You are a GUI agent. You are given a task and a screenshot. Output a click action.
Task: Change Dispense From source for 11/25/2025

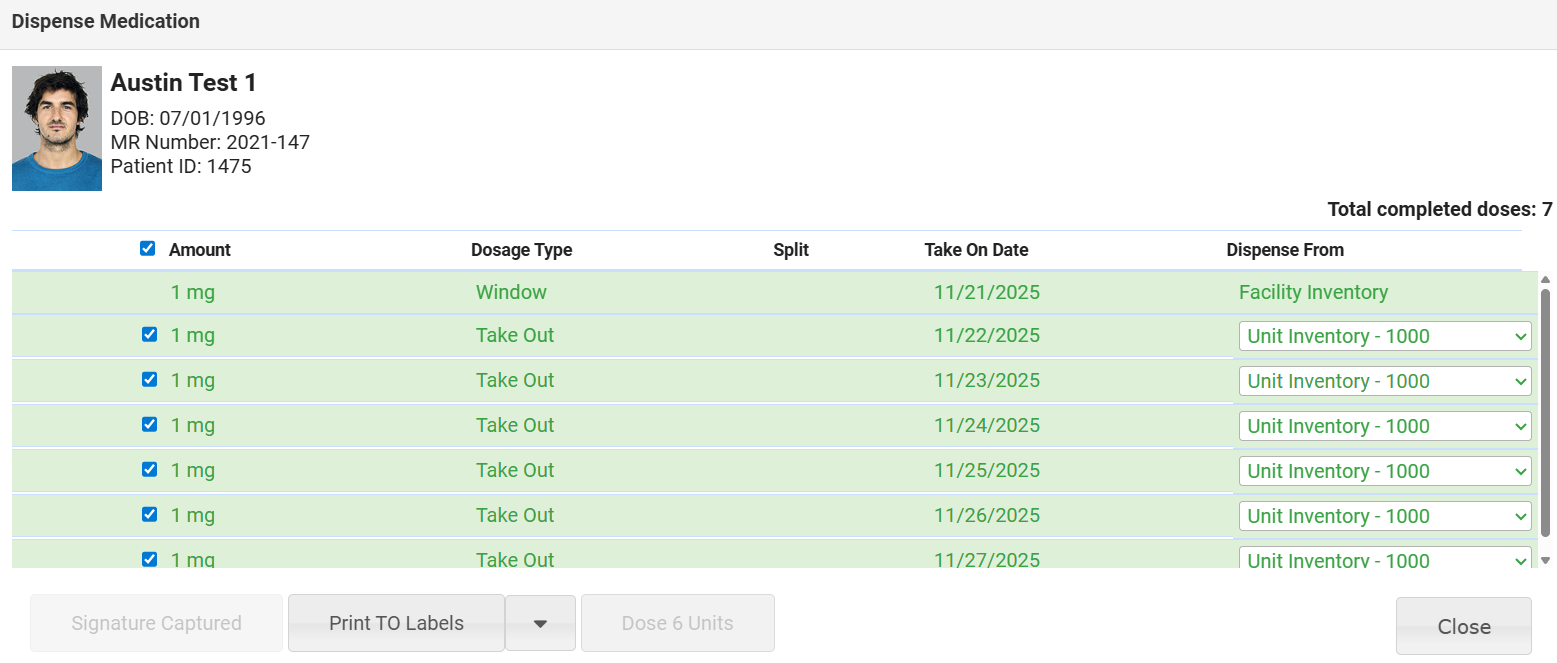1384,471
